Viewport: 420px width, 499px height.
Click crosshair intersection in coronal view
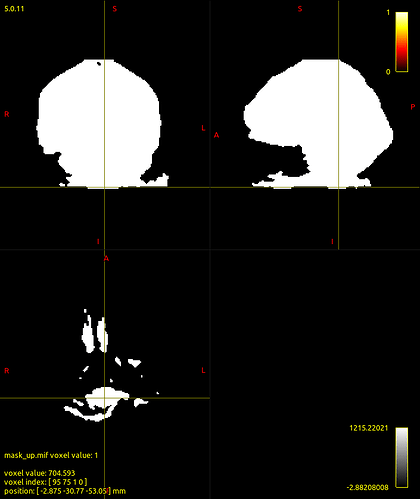104,187
